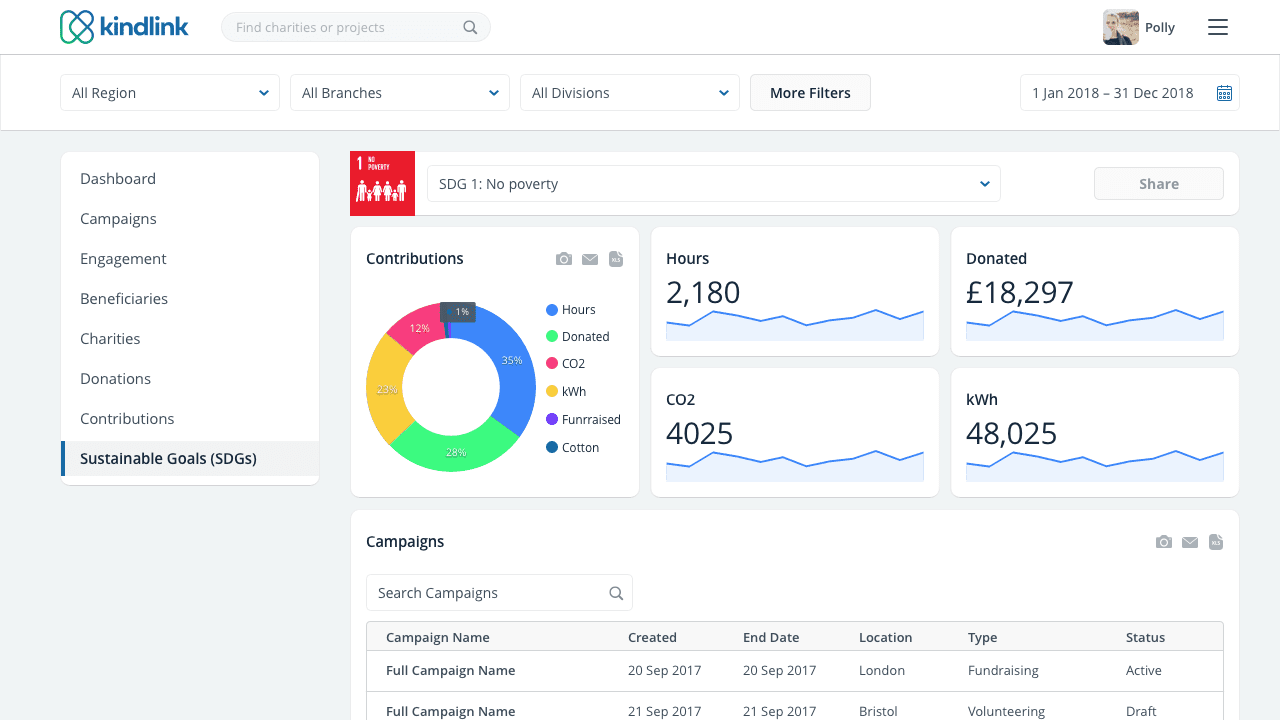This screenshot has height=720, width=1280.
Task: Expand the All Region dropdown
Action: click(170, 93)
